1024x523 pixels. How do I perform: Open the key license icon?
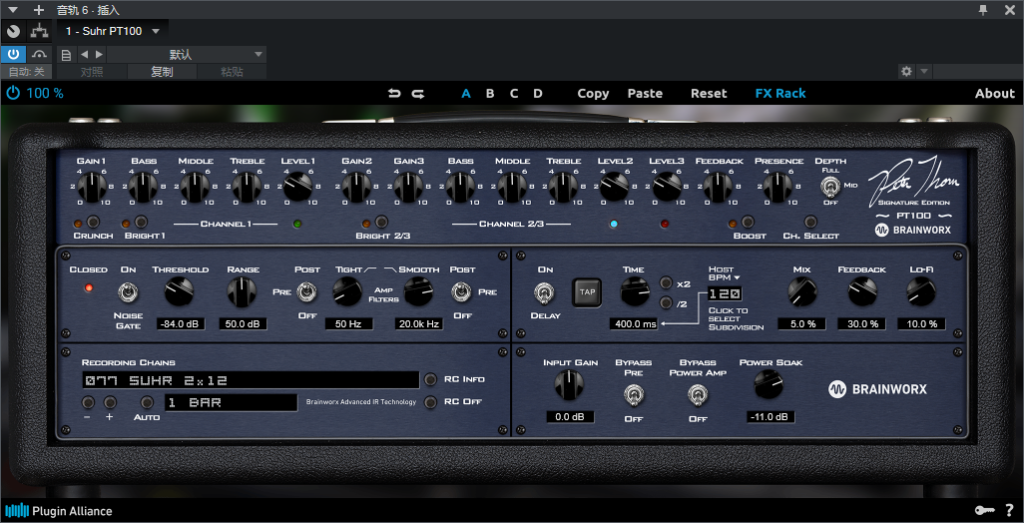[984, 511]
